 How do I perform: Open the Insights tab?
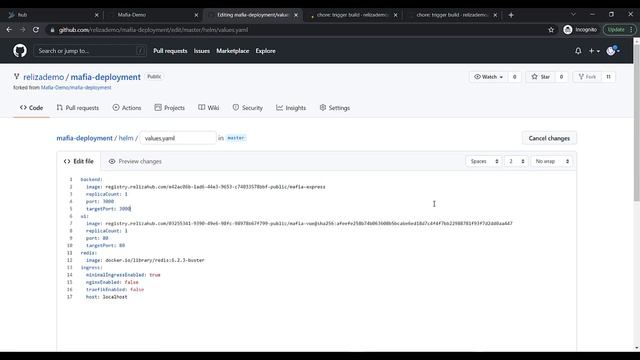coord(291,108)
